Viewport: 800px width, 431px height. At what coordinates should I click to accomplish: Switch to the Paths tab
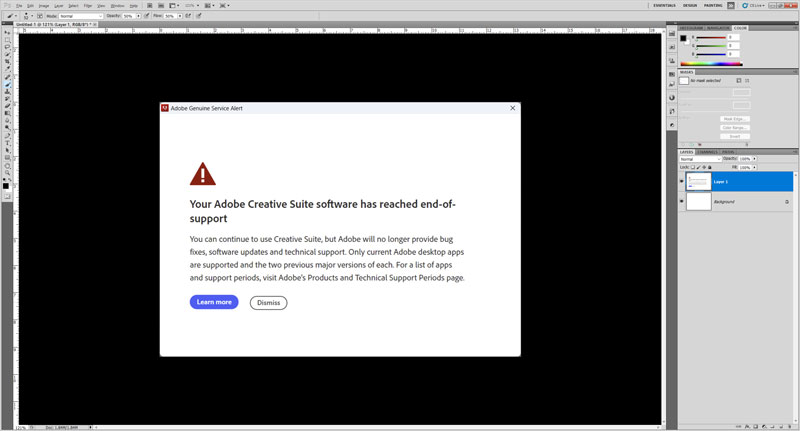728,152
